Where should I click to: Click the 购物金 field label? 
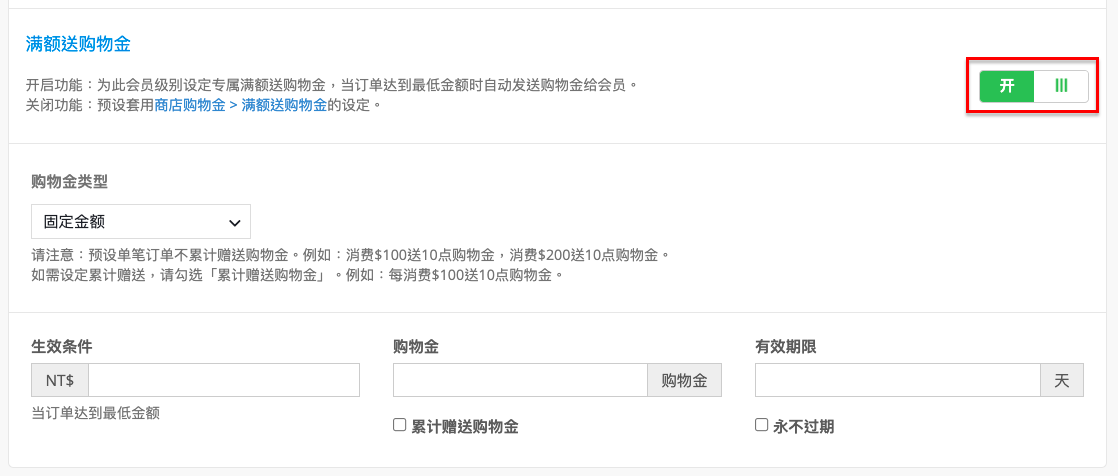(416, 347)
